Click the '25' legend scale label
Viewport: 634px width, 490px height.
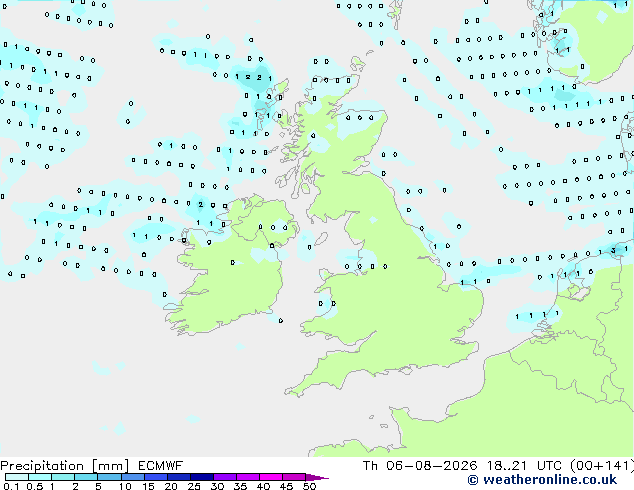tap(194, 486)
